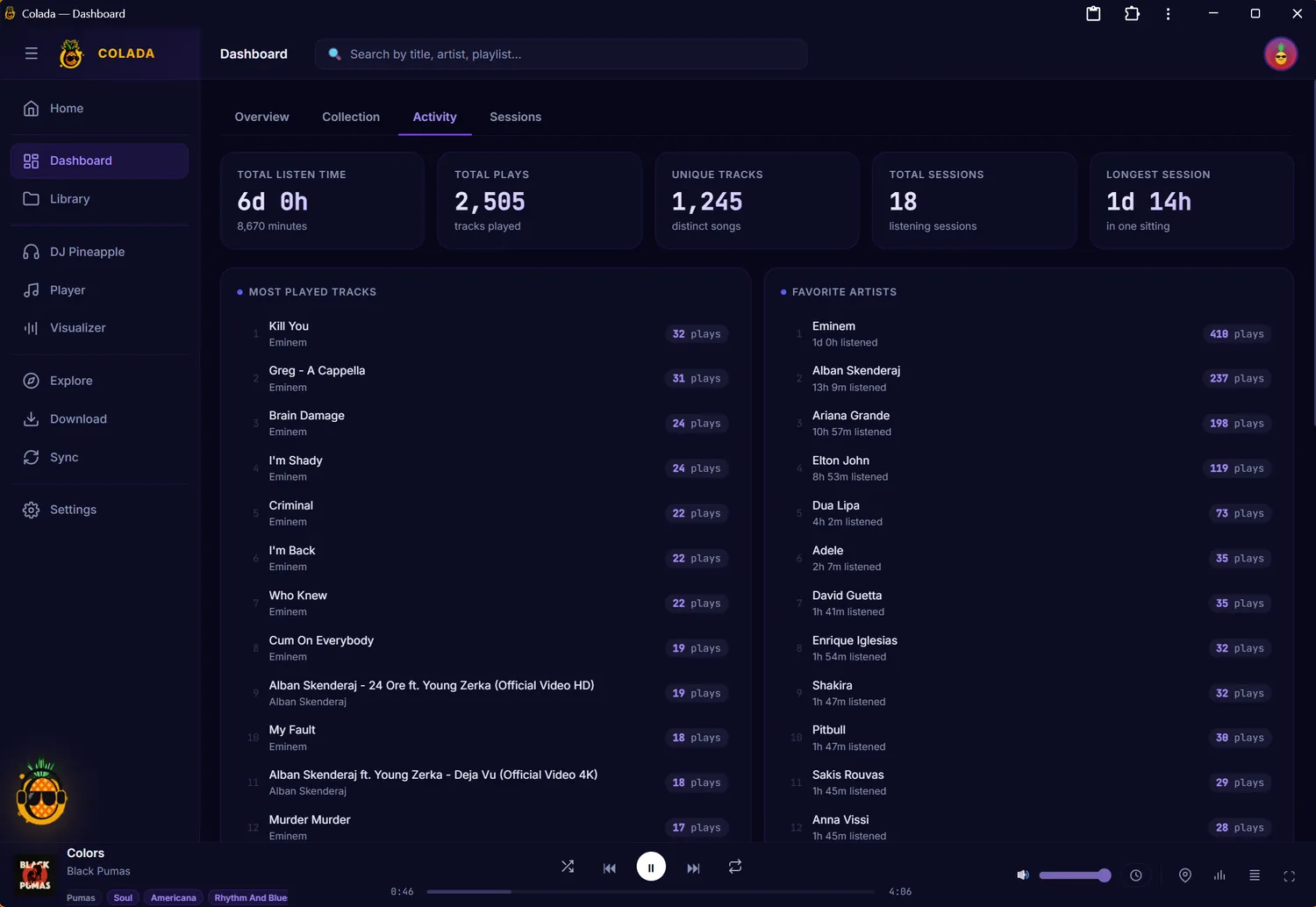The width and height of the screenshot is (1316, 907).
Task: Enter fullscreen player mode
Action: click(x=1290, y=875)
